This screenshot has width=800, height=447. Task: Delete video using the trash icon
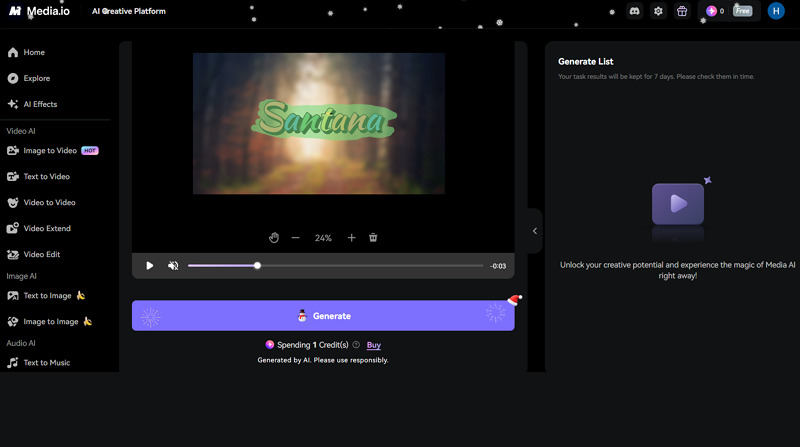click(x=373, y=238)
